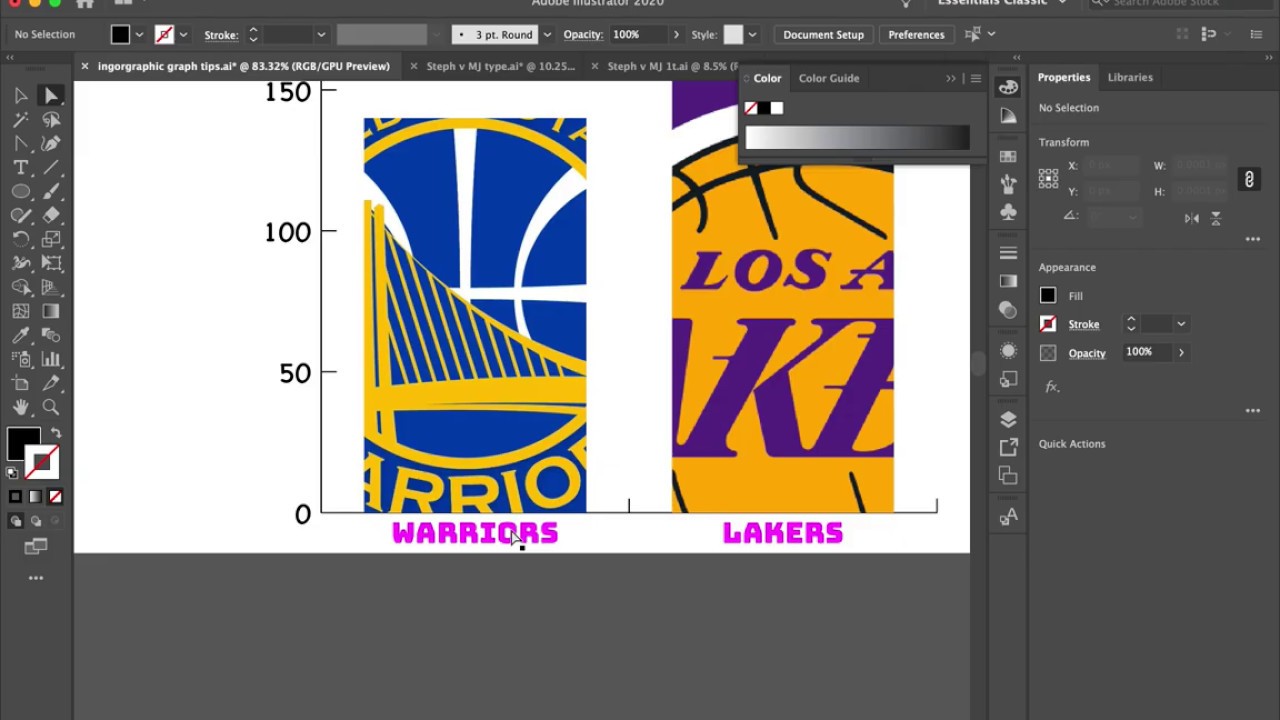The width and height of the screenshot is (1280, 720).
Task: Select the Lasso tool
Action: coord(51,119)
